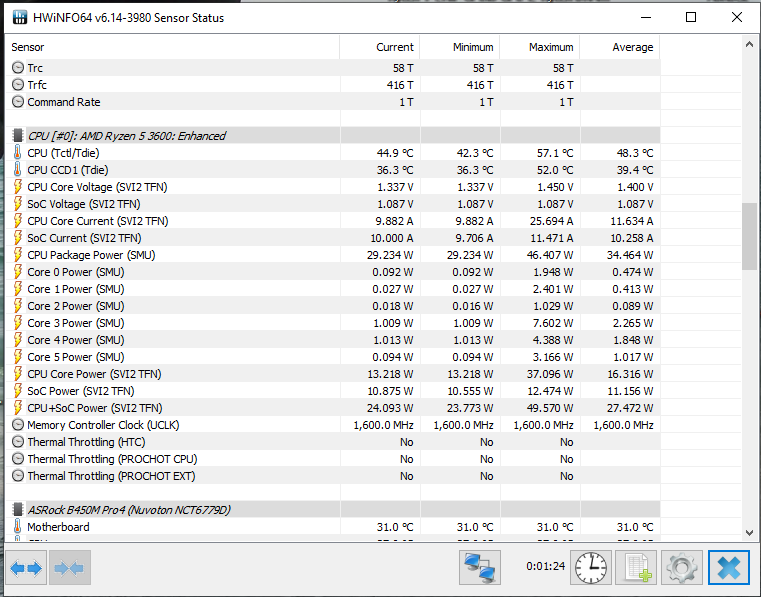Select the CPU Core Voltage (SVI2 TFN) label
The image size is (761, 597).
[x=97, y=187]
